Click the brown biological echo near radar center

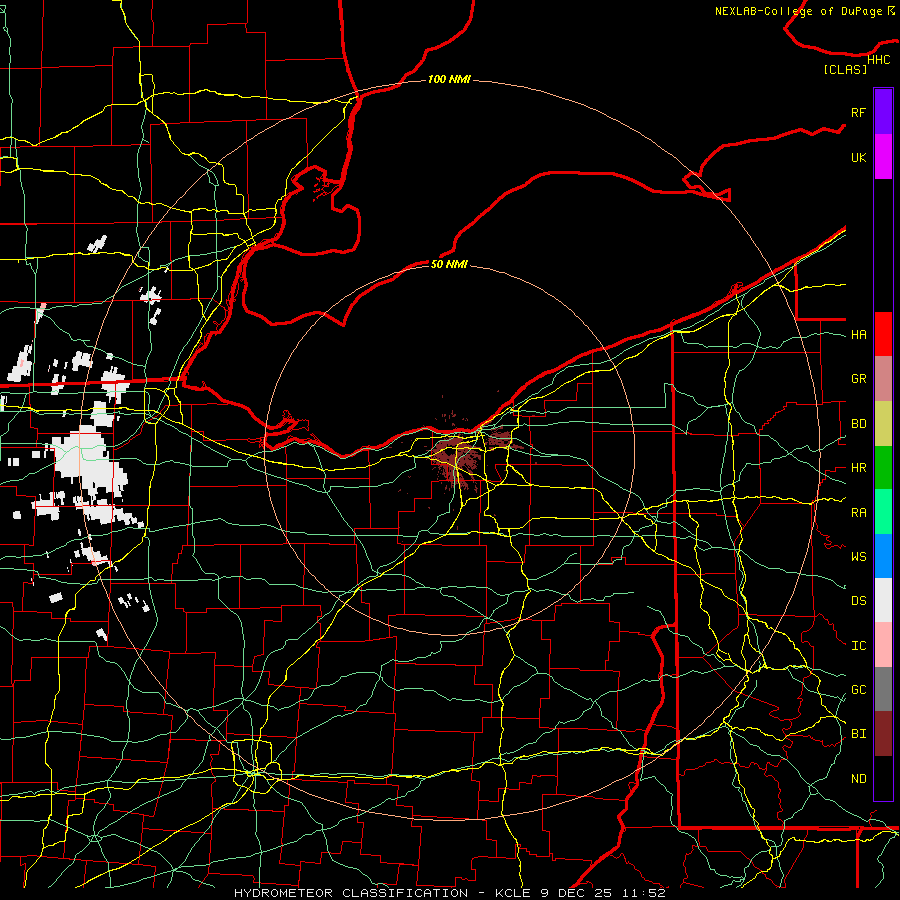[457, 456]
